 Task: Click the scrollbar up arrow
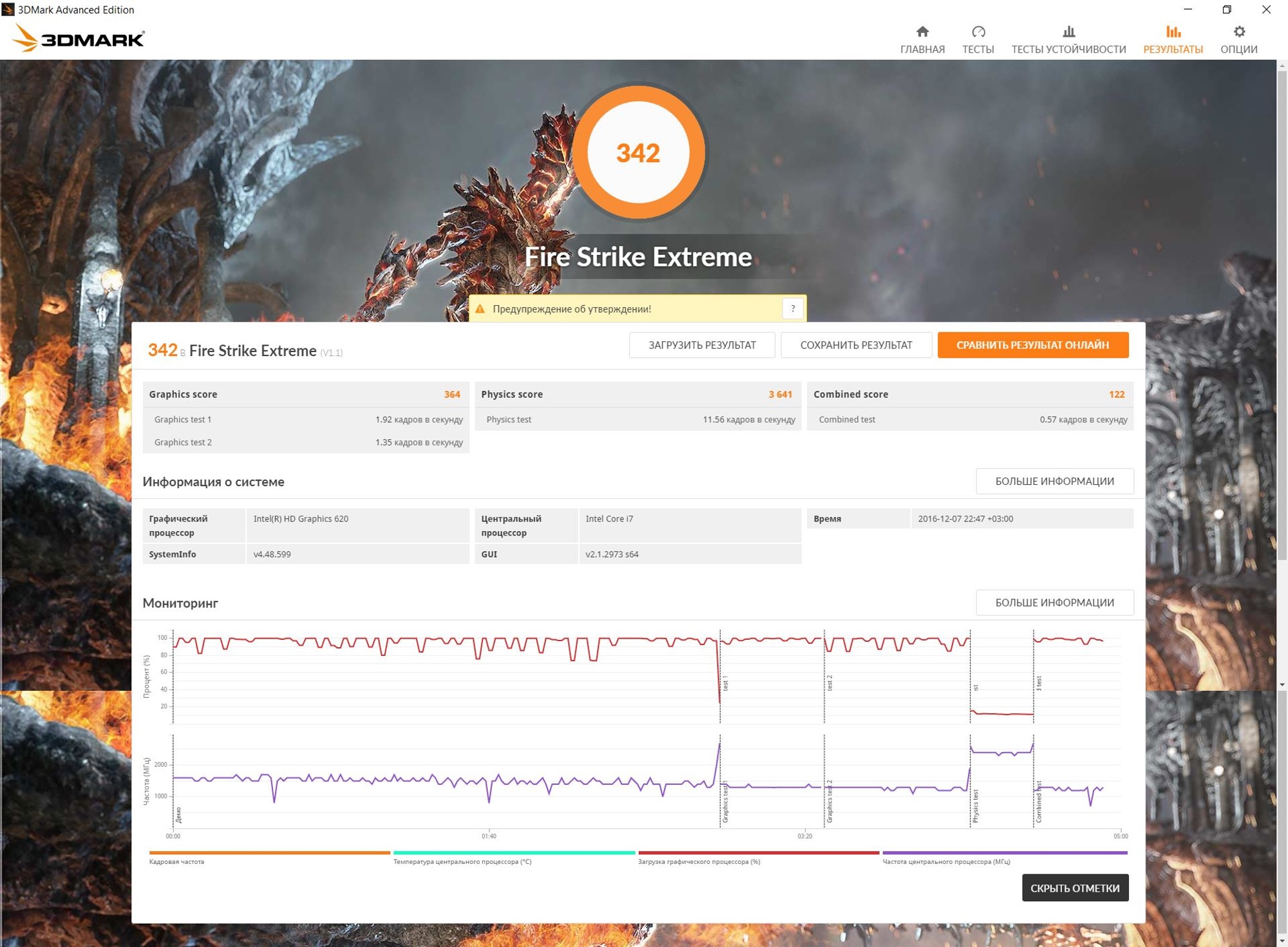(1282, 65)
